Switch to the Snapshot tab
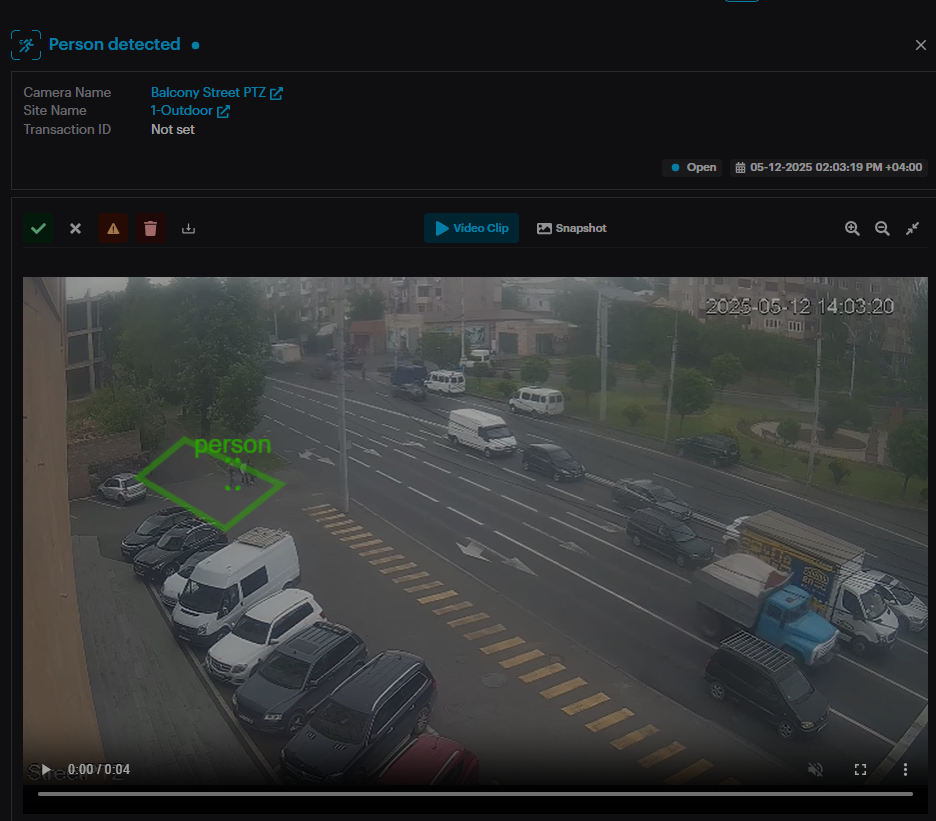The width and height of the screenshot is (936, 821). 572,229
